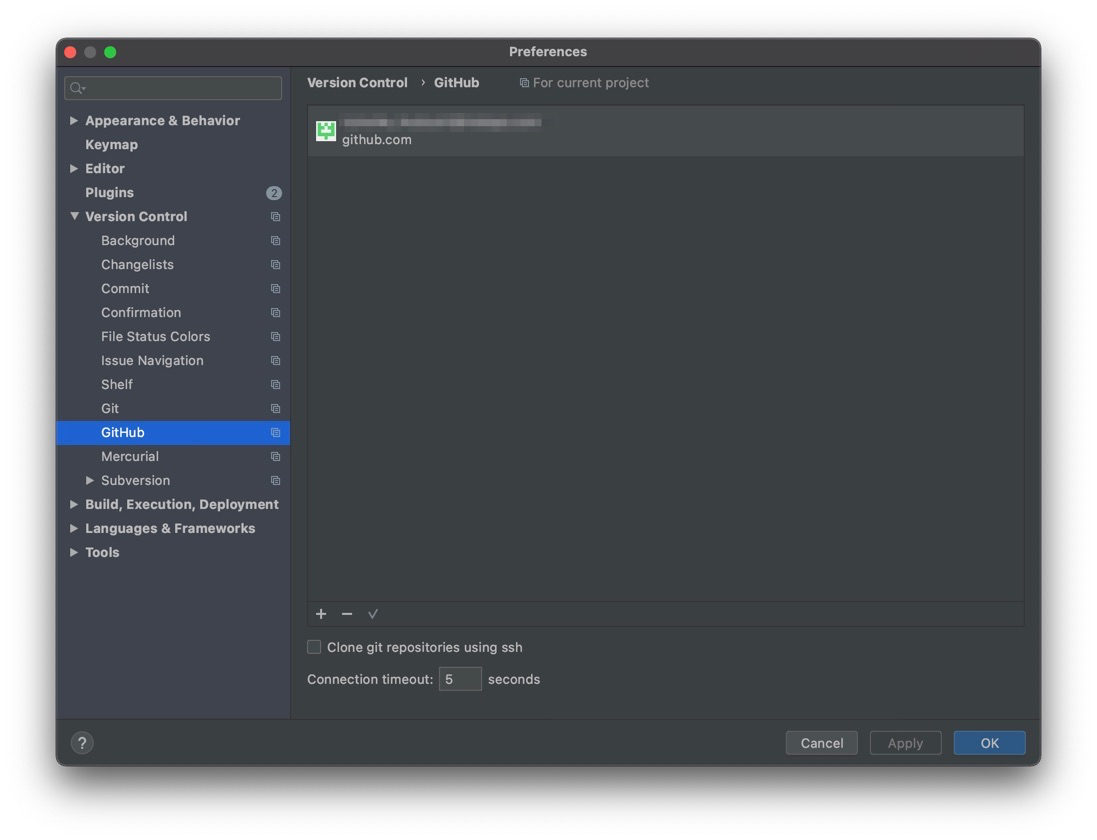The width and height of the screenshot is (1097, 840).
Task: Click the Plugins update count badge
Action: tap(274, 193)
